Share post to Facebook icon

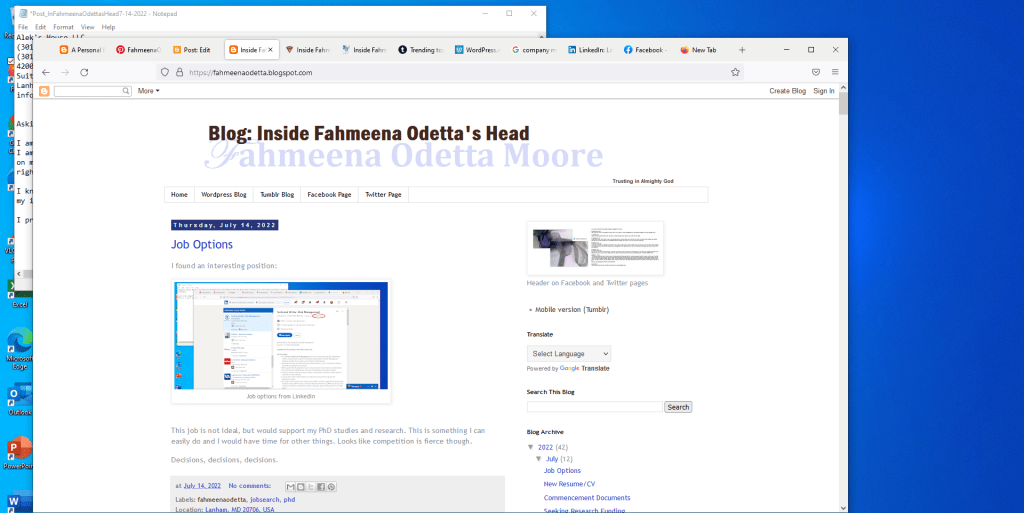(x=321, y=486)
